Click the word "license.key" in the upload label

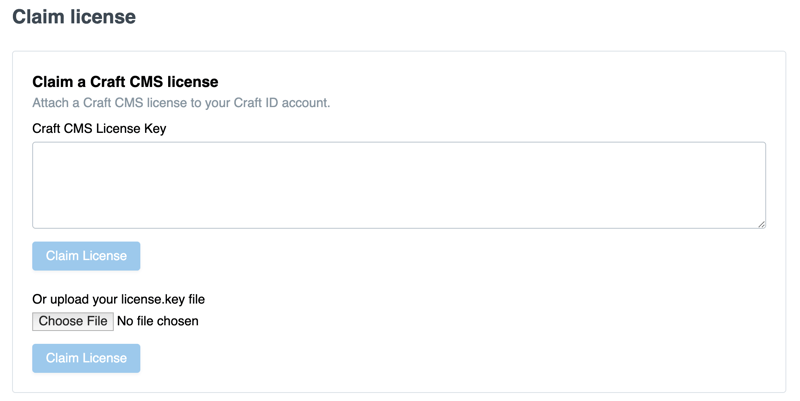click(x=153, y=299)
